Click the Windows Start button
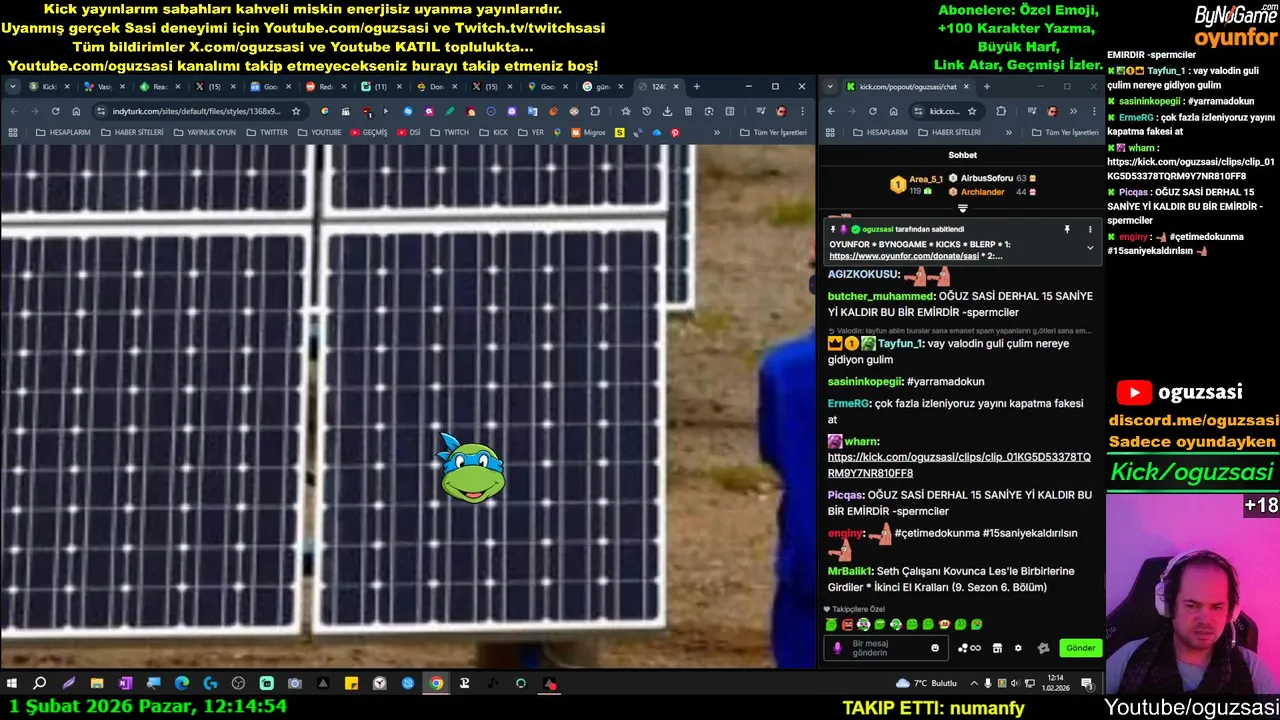 (12, 683)
